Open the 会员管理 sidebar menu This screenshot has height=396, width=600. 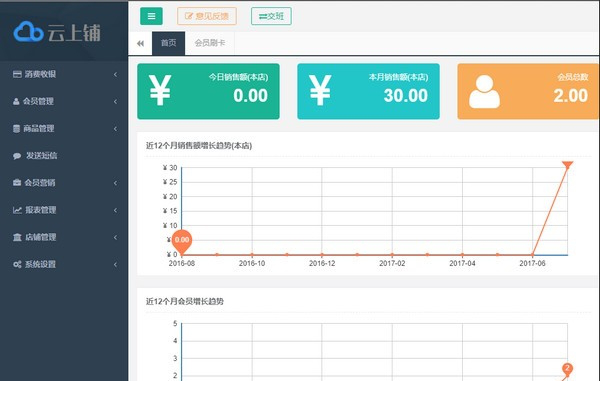[x=64, y=101]
